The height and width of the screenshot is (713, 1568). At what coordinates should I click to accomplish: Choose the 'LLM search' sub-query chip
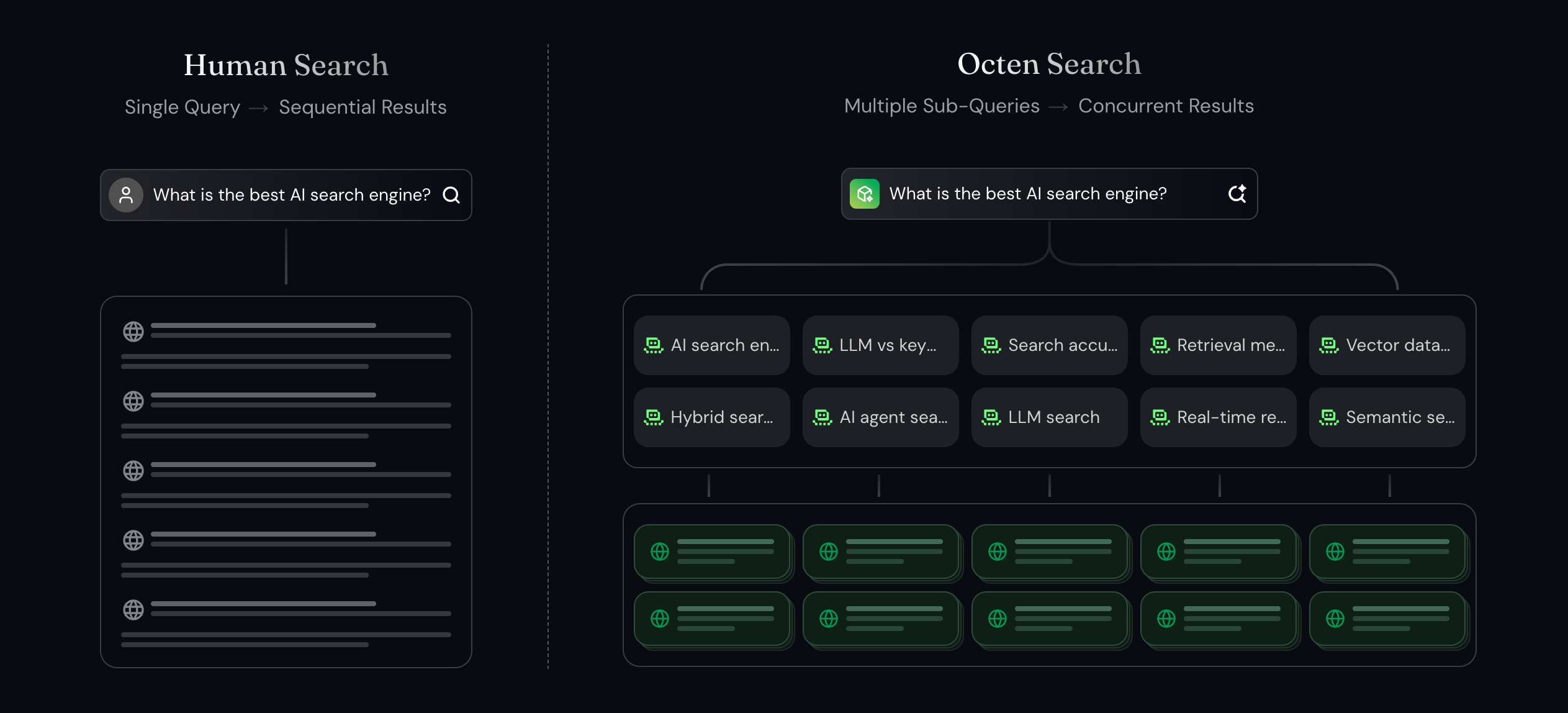[1050, 417]
